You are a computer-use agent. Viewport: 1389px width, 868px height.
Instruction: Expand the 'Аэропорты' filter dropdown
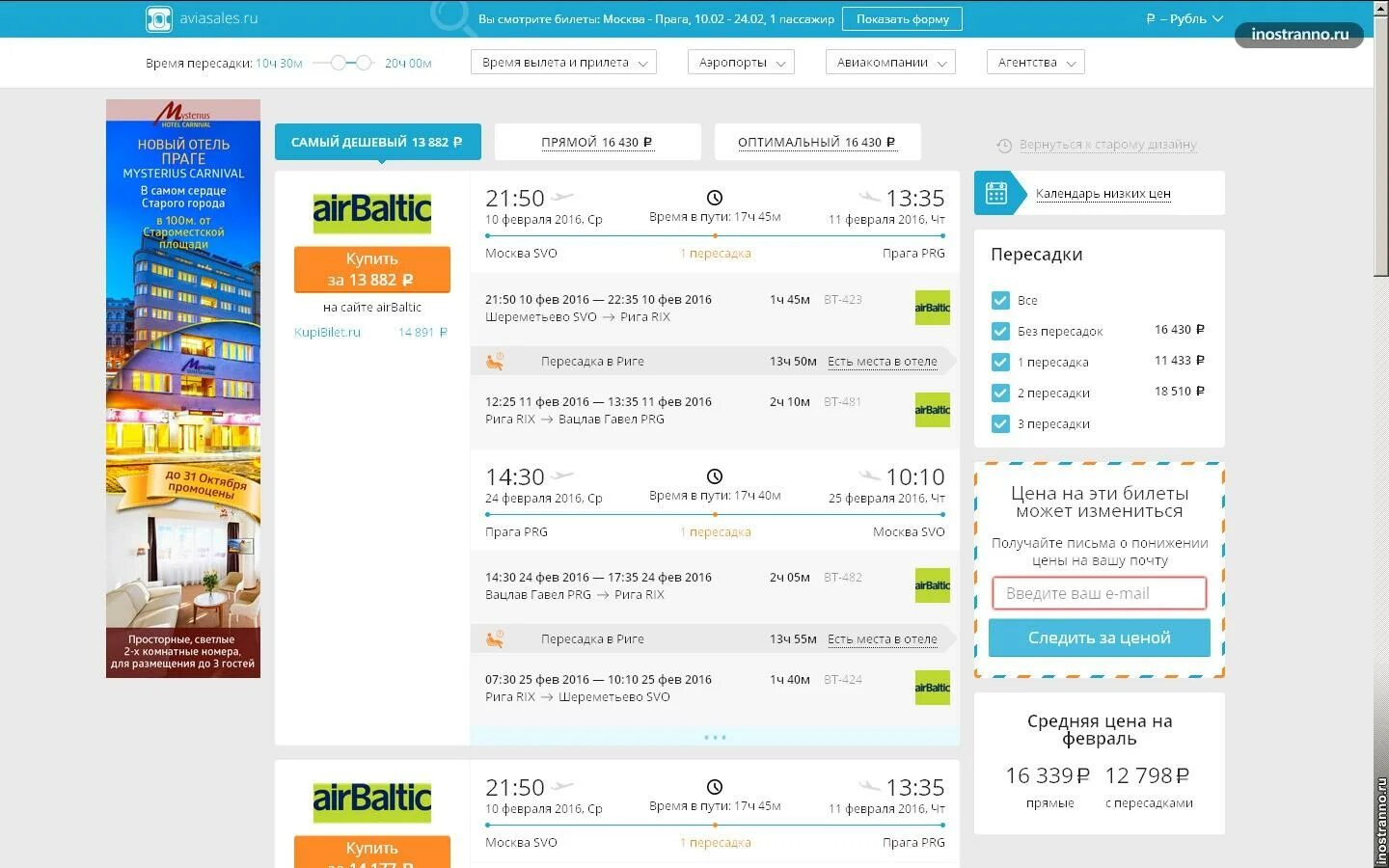point(742,62)
